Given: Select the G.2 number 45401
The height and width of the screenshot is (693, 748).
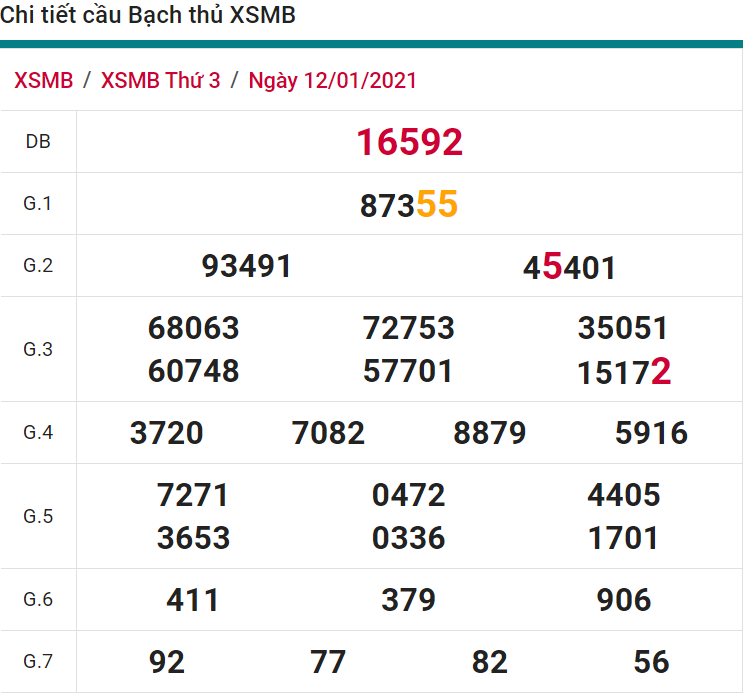Looking at the screenshot, I should tap(569, 268).
